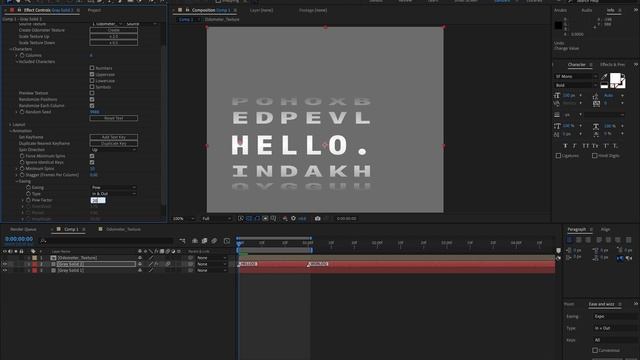Toggle the Superscript text style

[606, 146]
